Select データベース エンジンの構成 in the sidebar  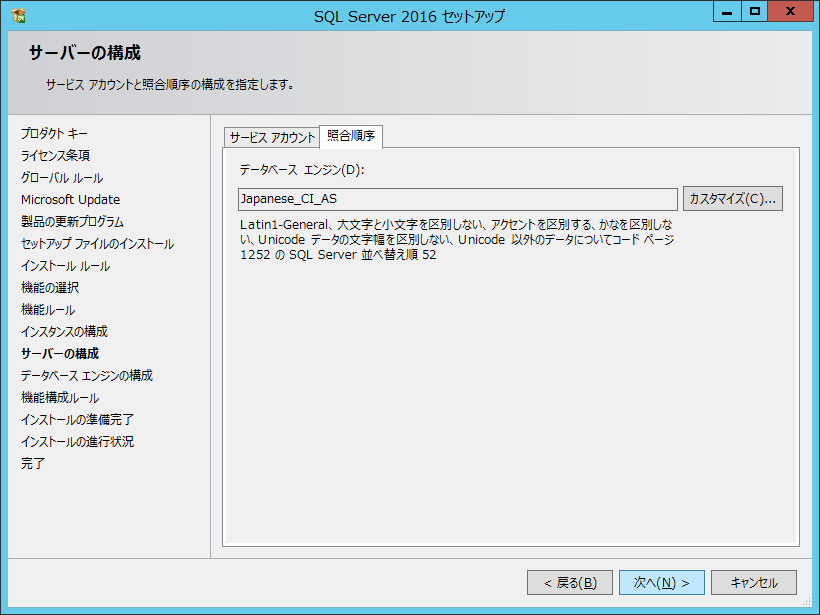coord(87,375)
